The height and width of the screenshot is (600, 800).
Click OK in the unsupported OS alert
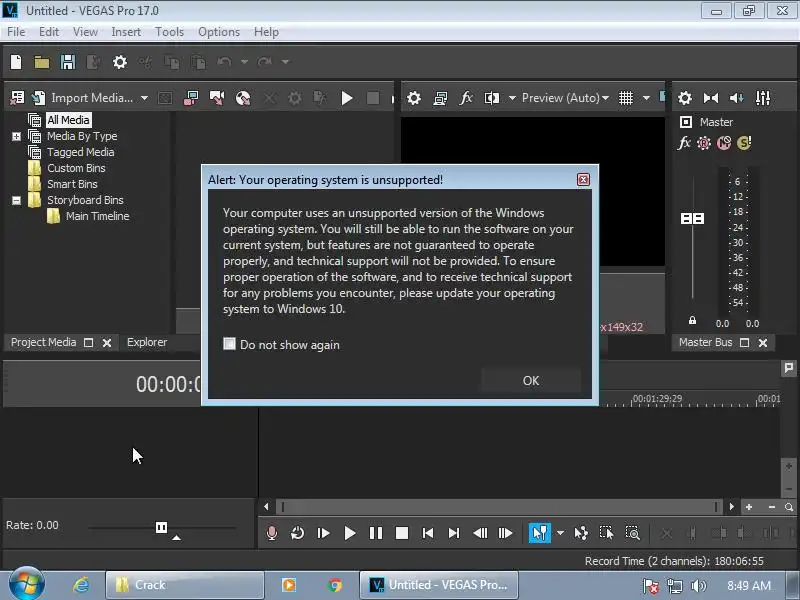(x=531, y=381)
